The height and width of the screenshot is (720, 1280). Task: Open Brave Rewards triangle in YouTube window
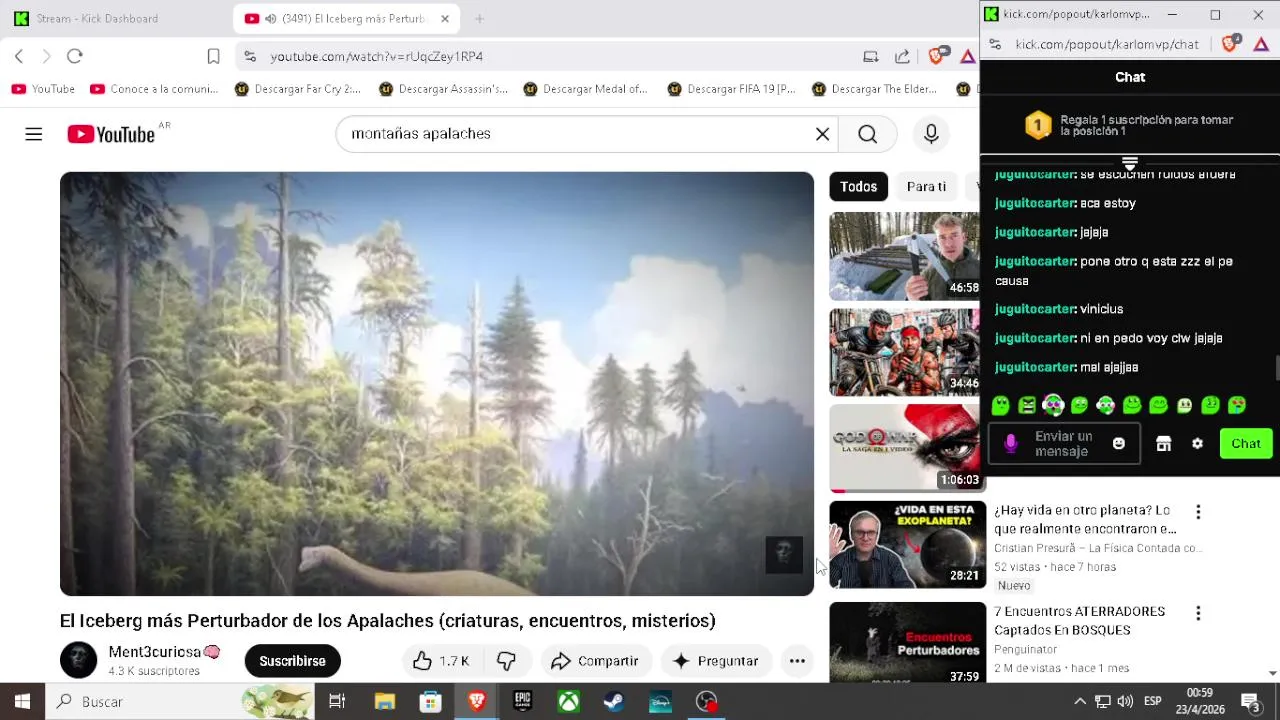click(x=967, y=56)
